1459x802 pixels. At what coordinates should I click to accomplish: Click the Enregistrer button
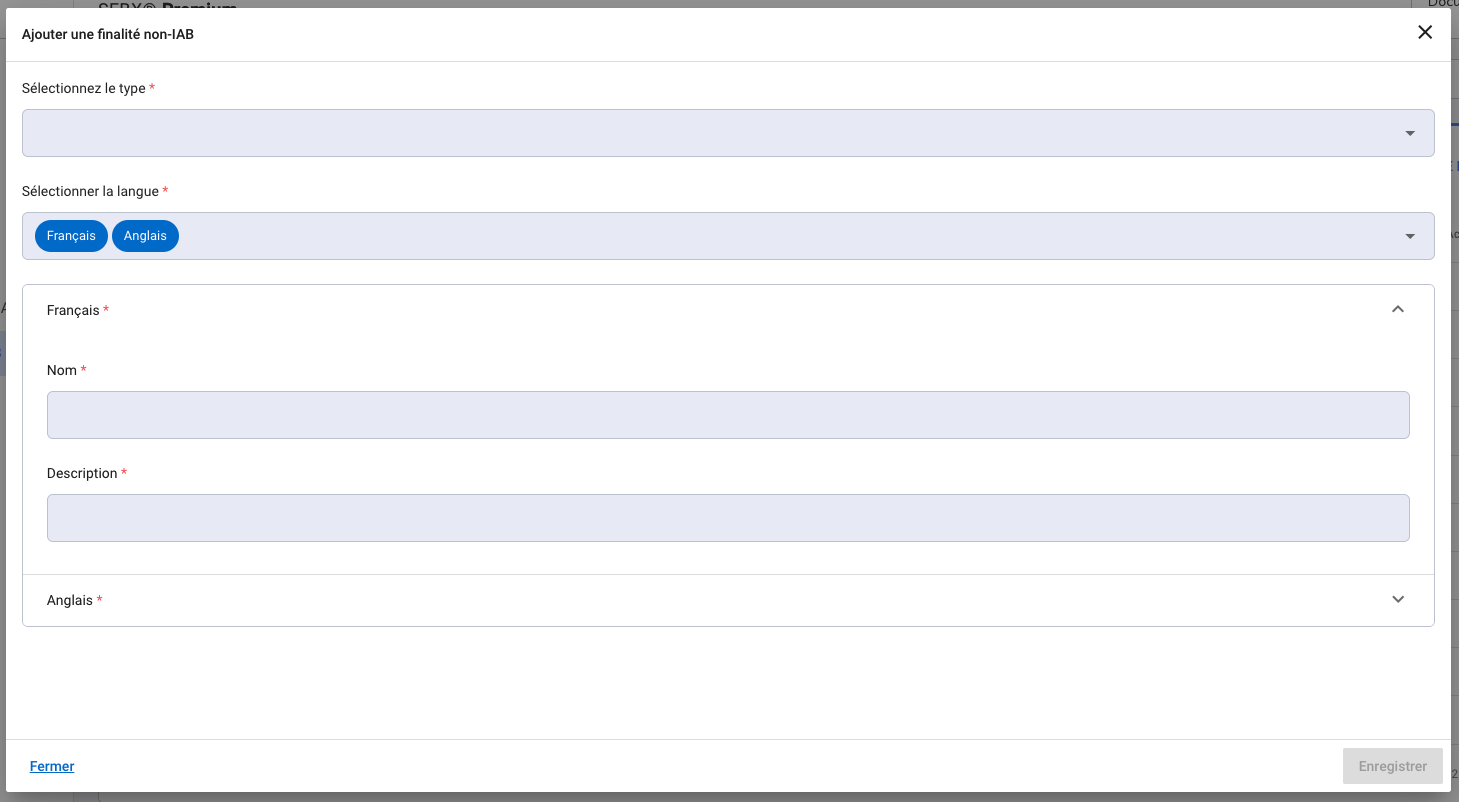[1392, 766]
